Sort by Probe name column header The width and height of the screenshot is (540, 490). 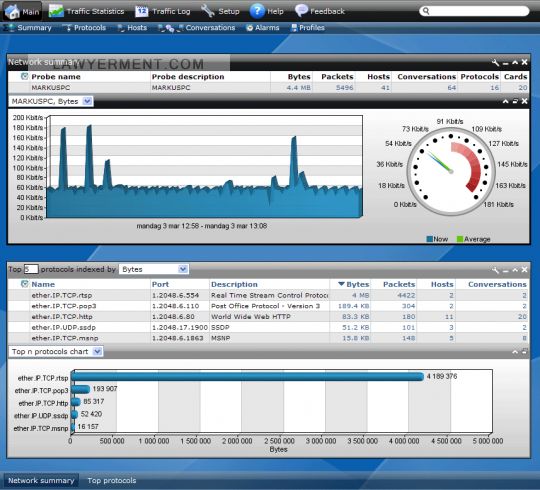click(x=56, y=76)
